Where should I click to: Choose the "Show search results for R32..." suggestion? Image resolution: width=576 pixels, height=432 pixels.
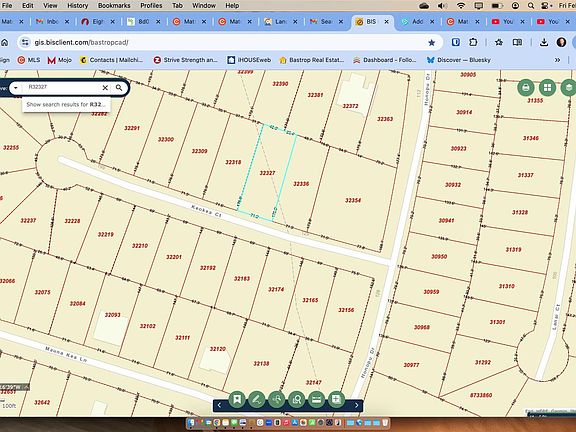(x=66, y=104)
